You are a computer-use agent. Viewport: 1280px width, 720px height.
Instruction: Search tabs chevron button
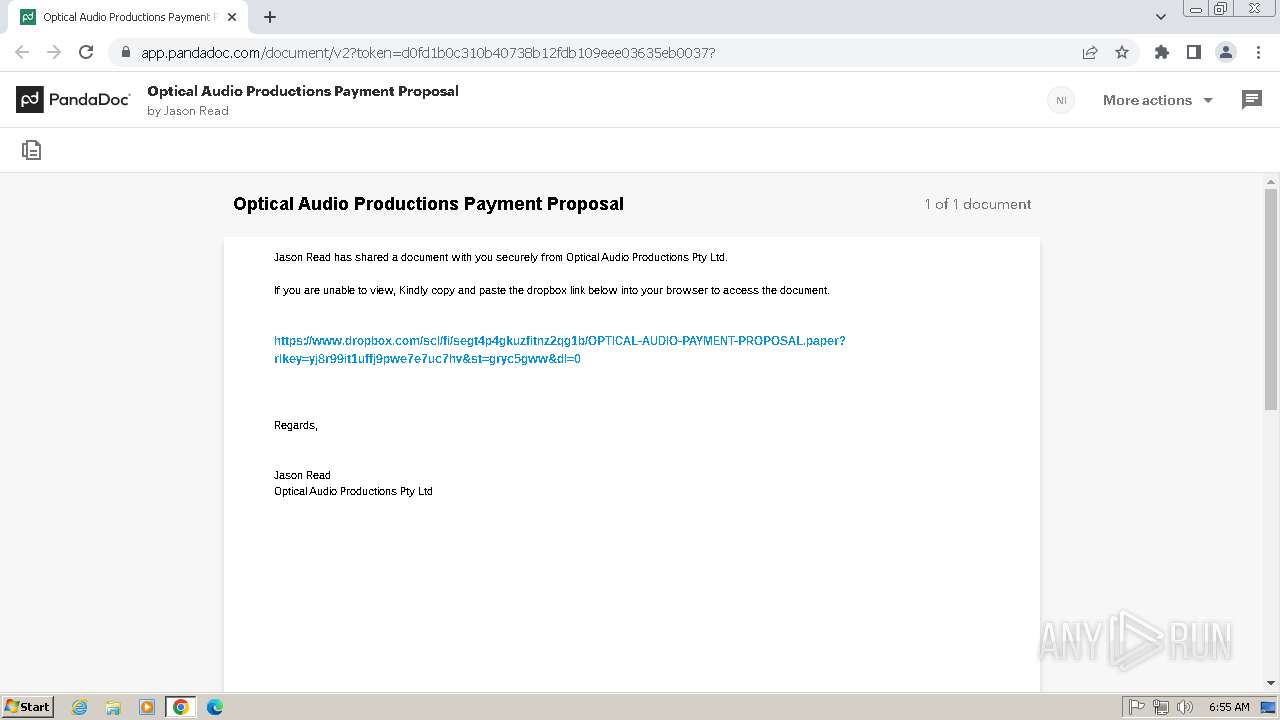pyautogui.click(x=1161, y=17)
